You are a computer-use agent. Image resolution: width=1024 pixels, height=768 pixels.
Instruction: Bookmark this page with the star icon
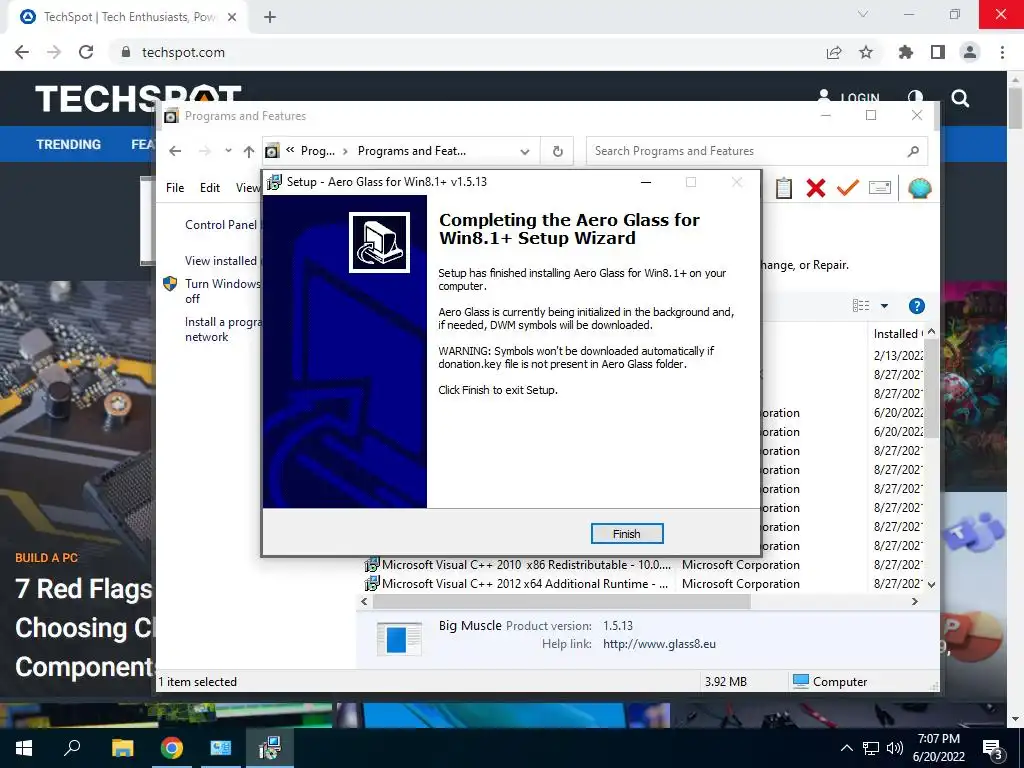[x=866, y=52]
